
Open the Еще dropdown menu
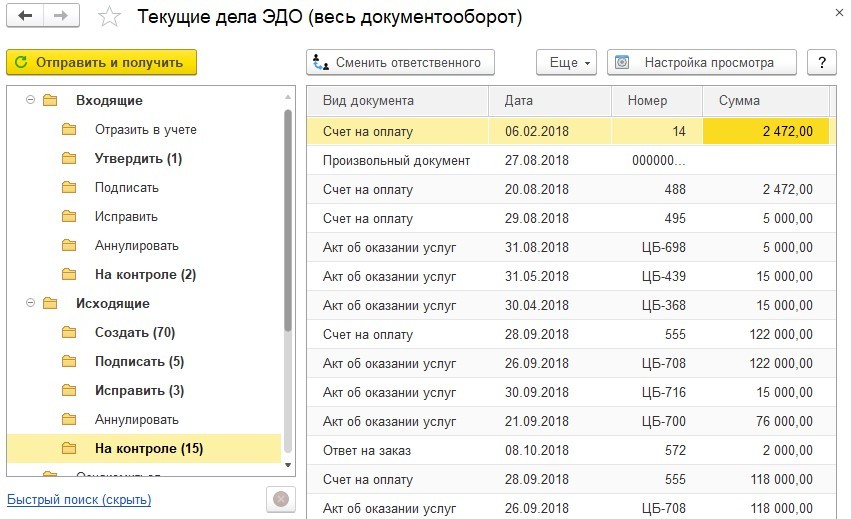pyautogui.click(x=566, y=62)
